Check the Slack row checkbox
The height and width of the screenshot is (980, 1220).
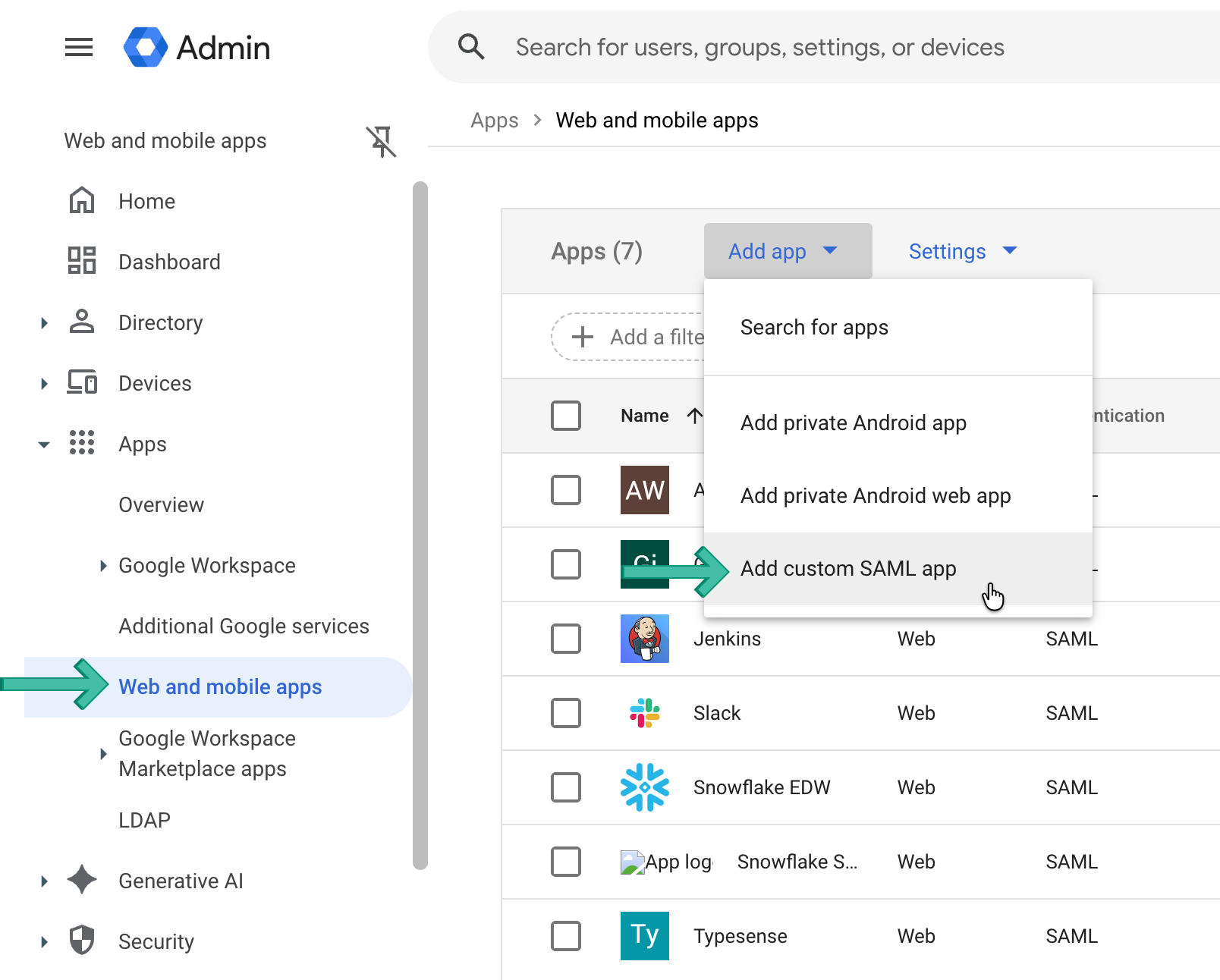point(566,713)
